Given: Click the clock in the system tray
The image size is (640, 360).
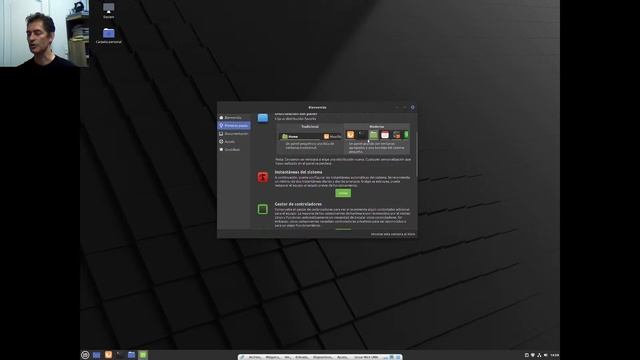Looking at the screenshot, I should click(554, 356).
